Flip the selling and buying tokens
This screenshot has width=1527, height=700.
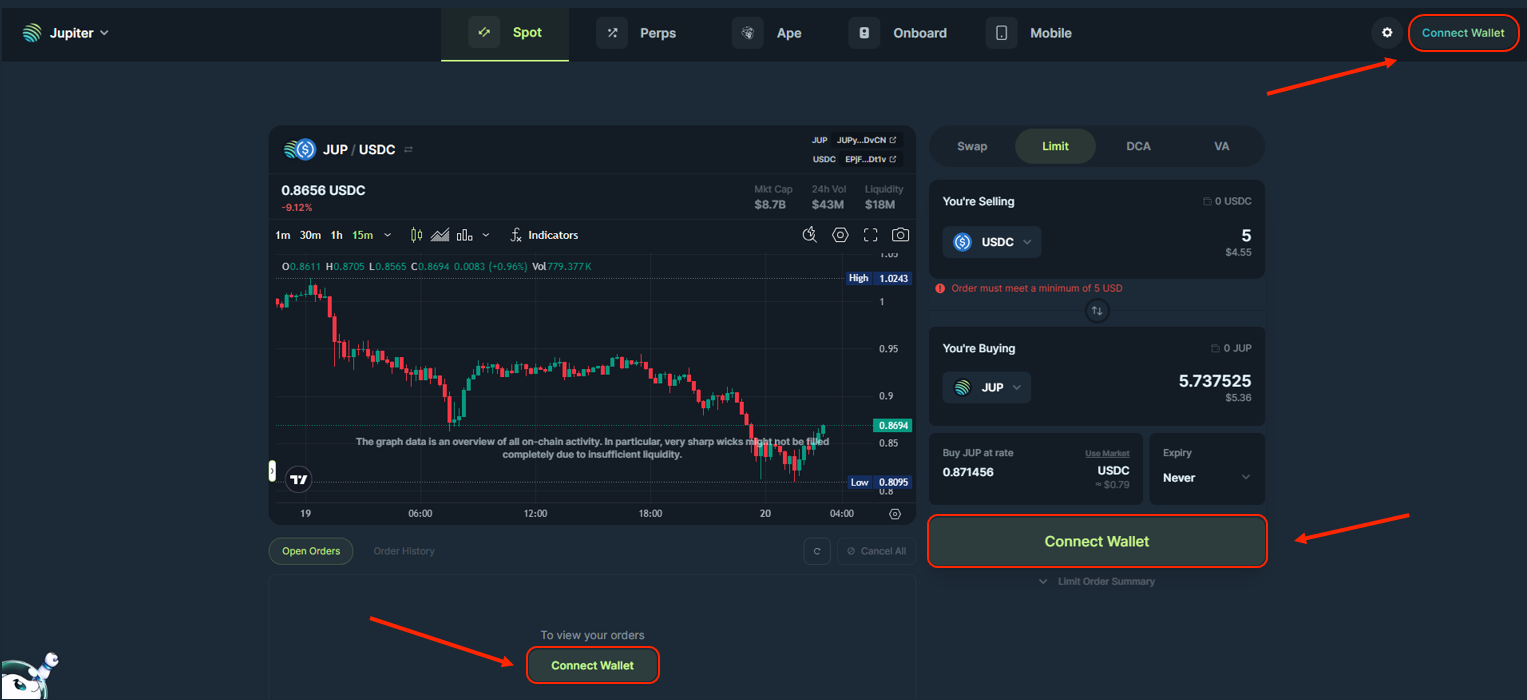pyautogui.click(x=1097, y=311)
